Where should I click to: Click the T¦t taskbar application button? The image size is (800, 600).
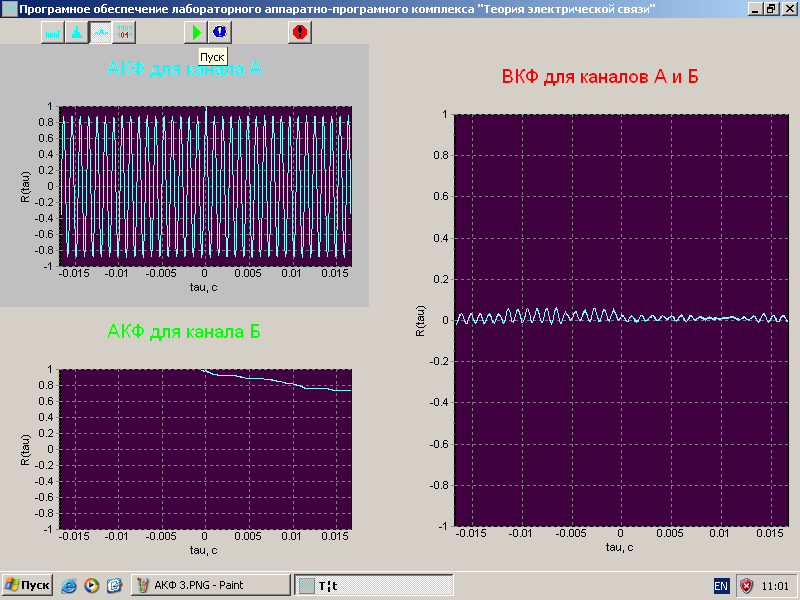374,585
